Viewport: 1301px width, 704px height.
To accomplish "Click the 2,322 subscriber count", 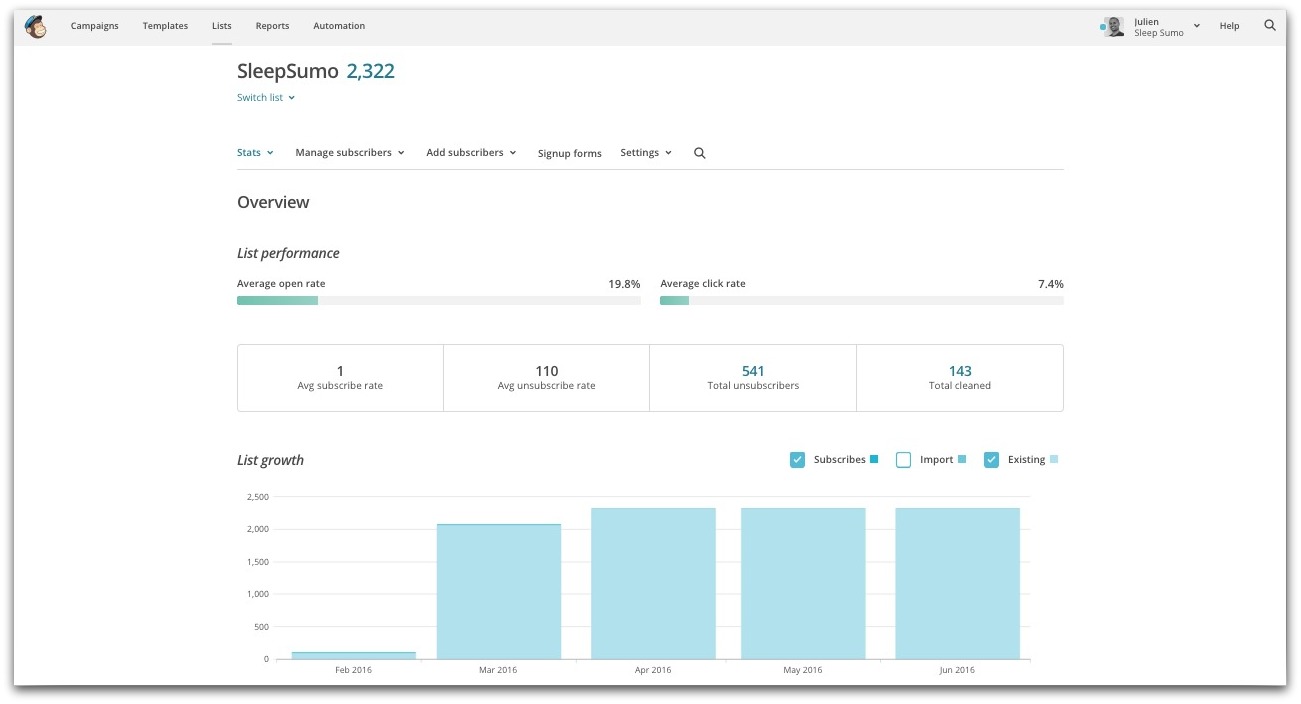I will [x=371, y=71].
